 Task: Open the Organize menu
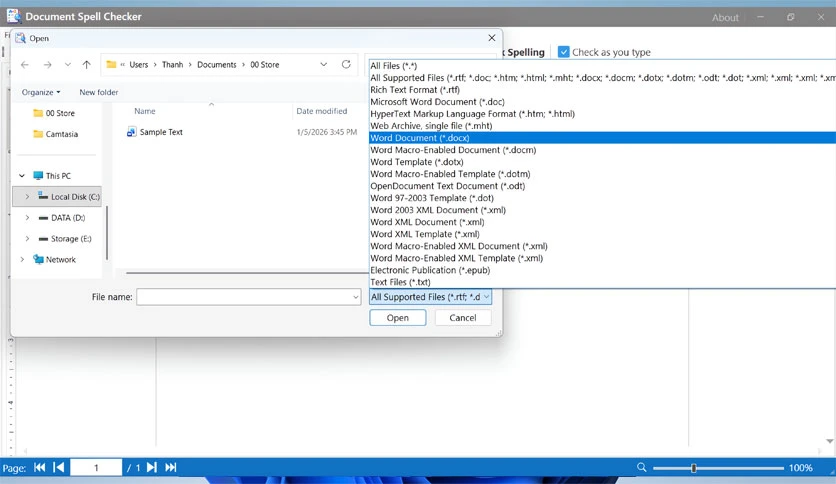[x=41, y=92]
